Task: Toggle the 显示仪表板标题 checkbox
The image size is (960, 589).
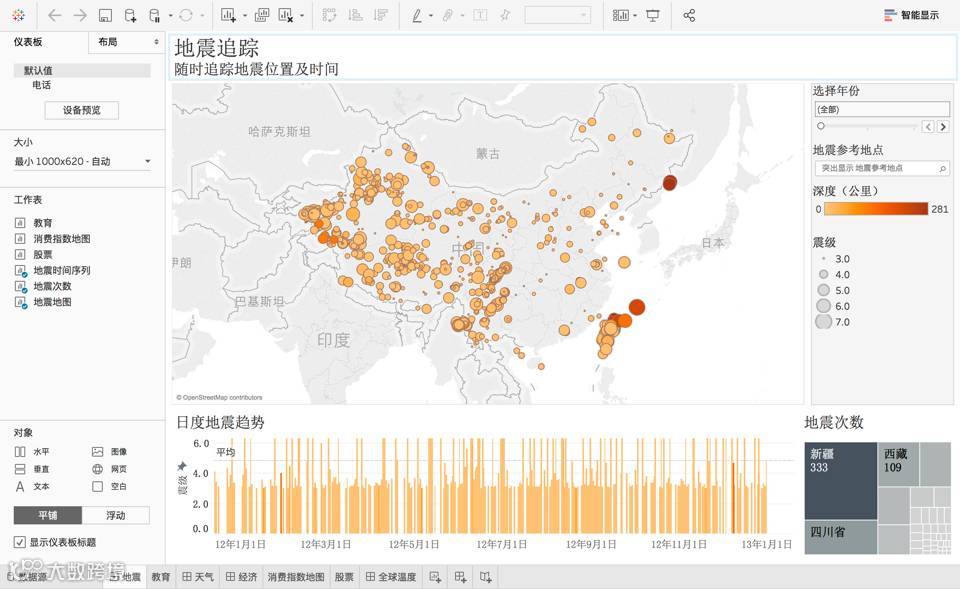Action: point(20,542)
